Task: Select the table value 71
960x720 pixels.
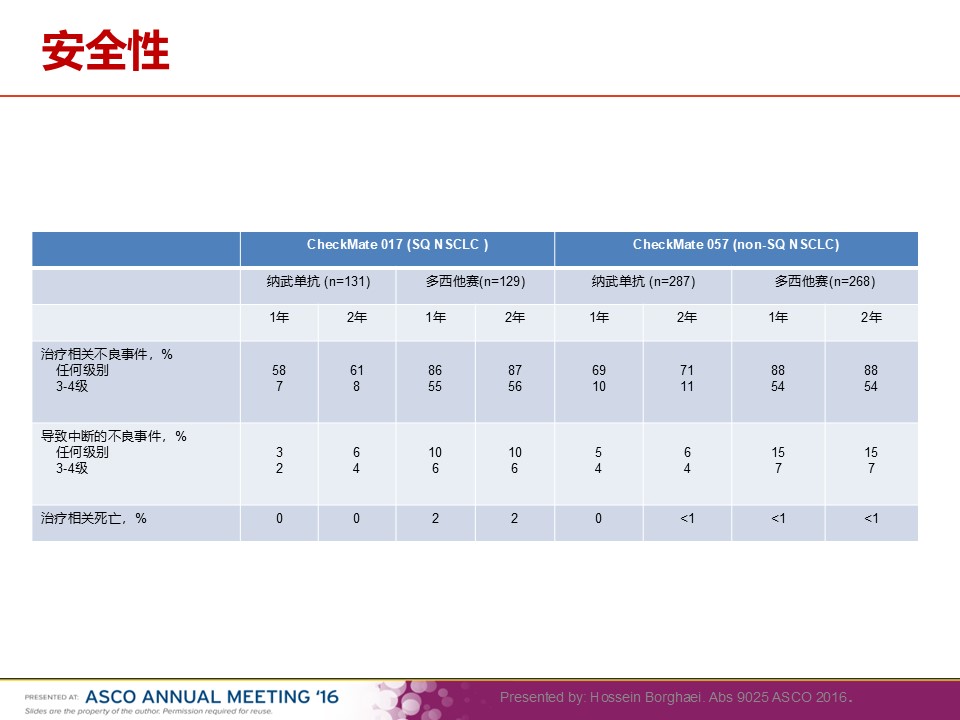Action: (x=687, y=370)
